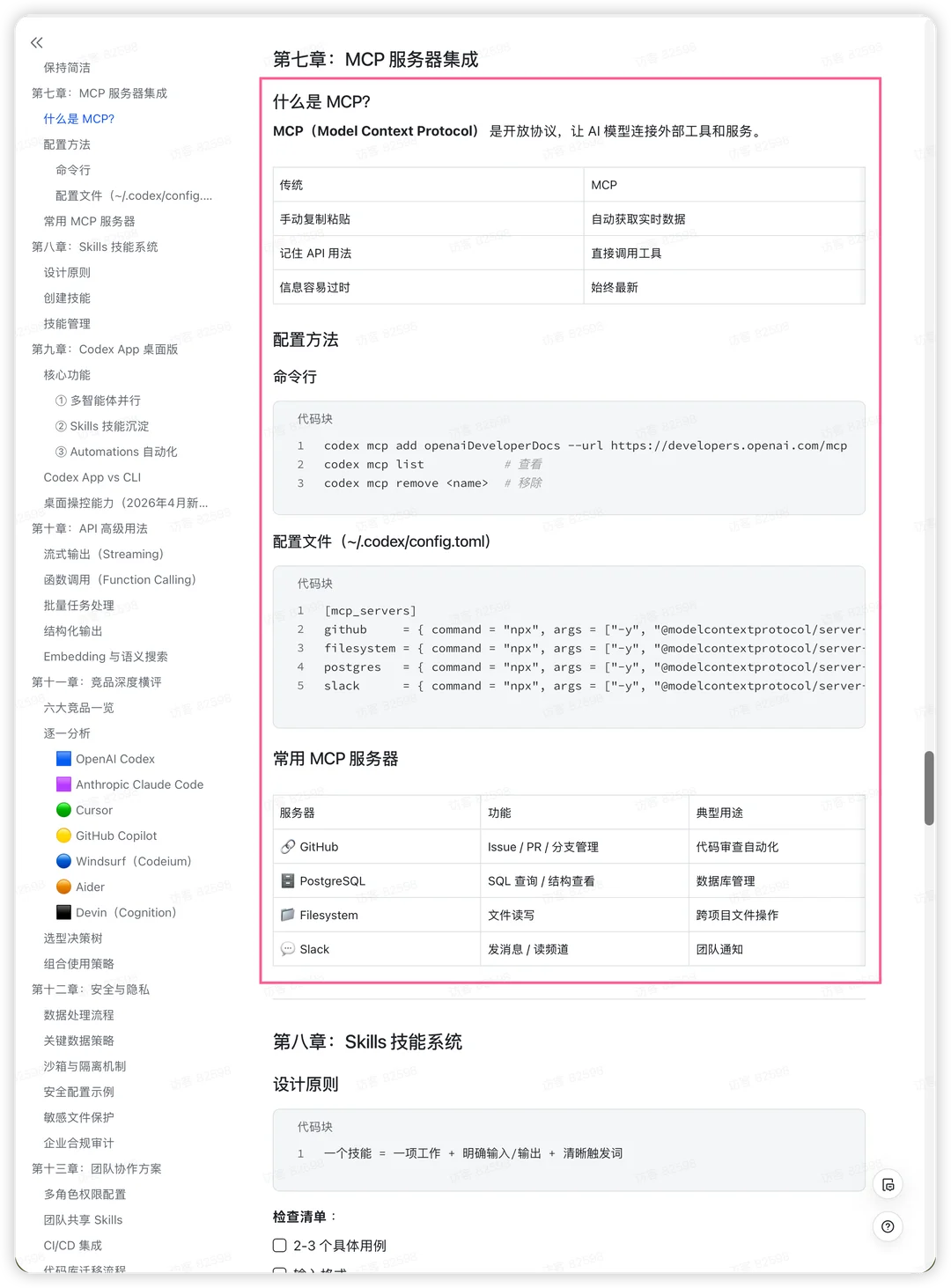Click code line 'codex mcp list'

click(x=374, y=464)
